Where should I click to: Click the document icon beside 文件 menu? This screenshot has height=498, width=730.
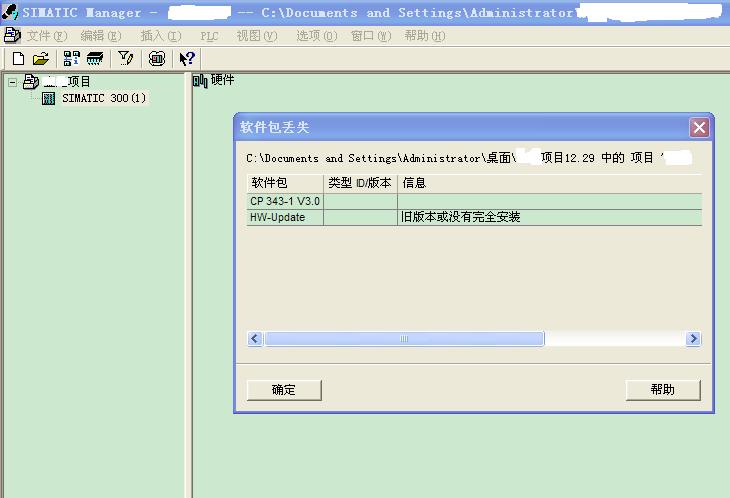(12, 35)
